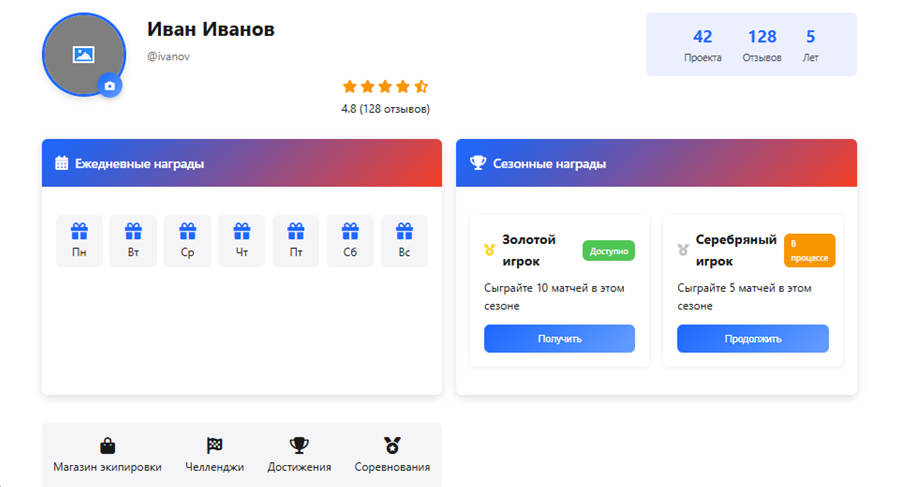Click the 4.8 (128 отзывов) rating text
901x487 pixels.
click(x=385, y=109)
